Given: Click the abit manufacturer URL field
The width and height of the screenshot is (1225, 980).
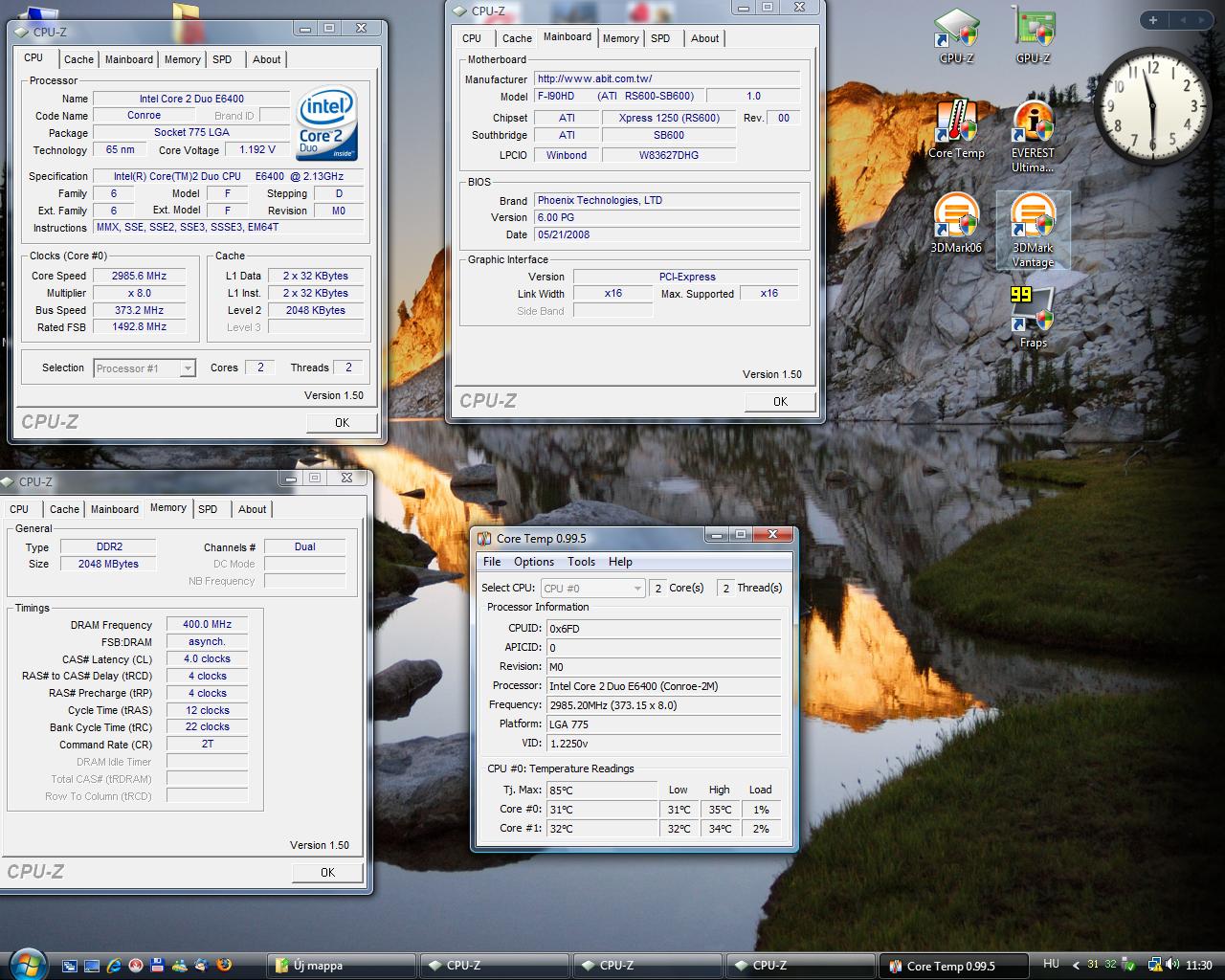Looking at the screenshot, I should [x=667, y=79].
